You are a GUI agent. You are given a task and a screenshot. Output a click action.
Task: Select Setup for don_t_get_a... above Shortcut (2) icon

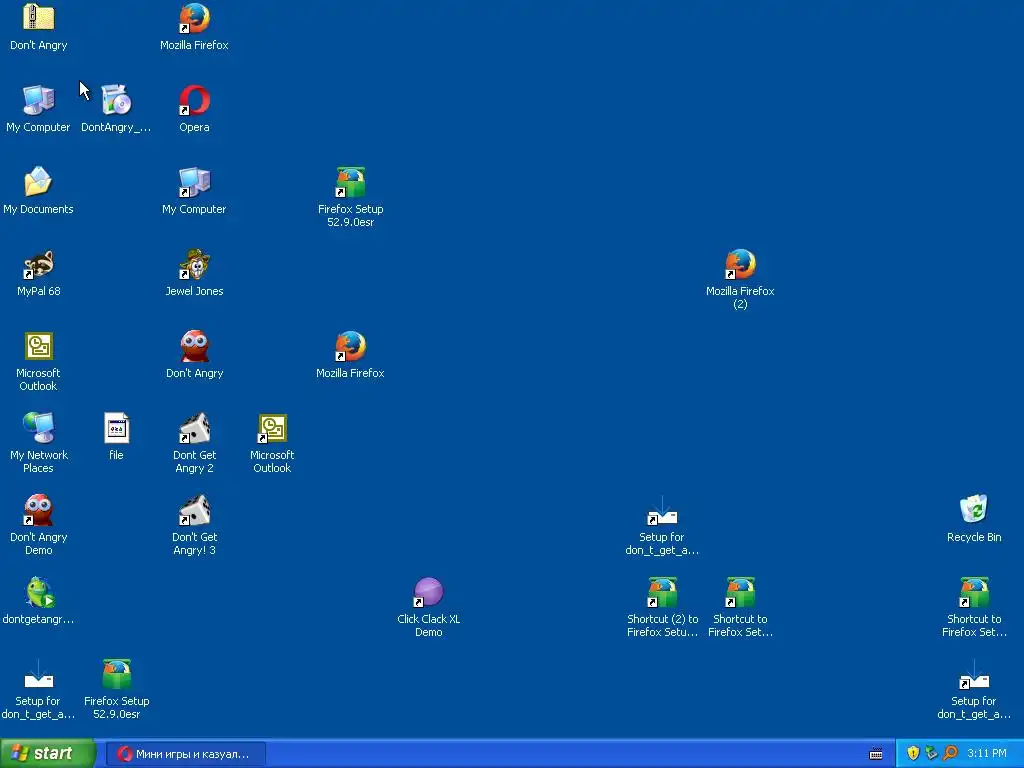(x=662, y=510)
